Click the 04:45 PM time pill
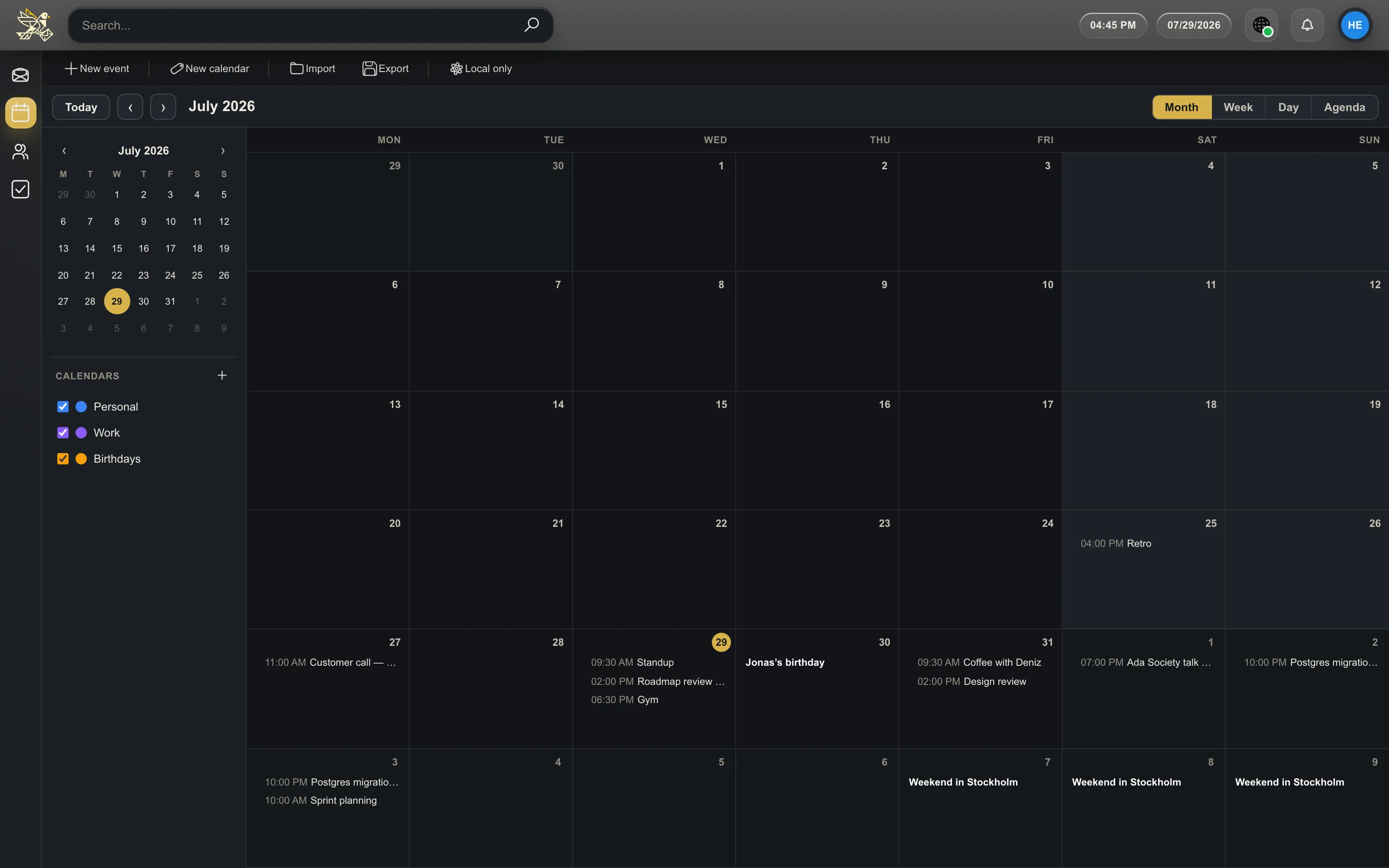 pos(1113,25)
